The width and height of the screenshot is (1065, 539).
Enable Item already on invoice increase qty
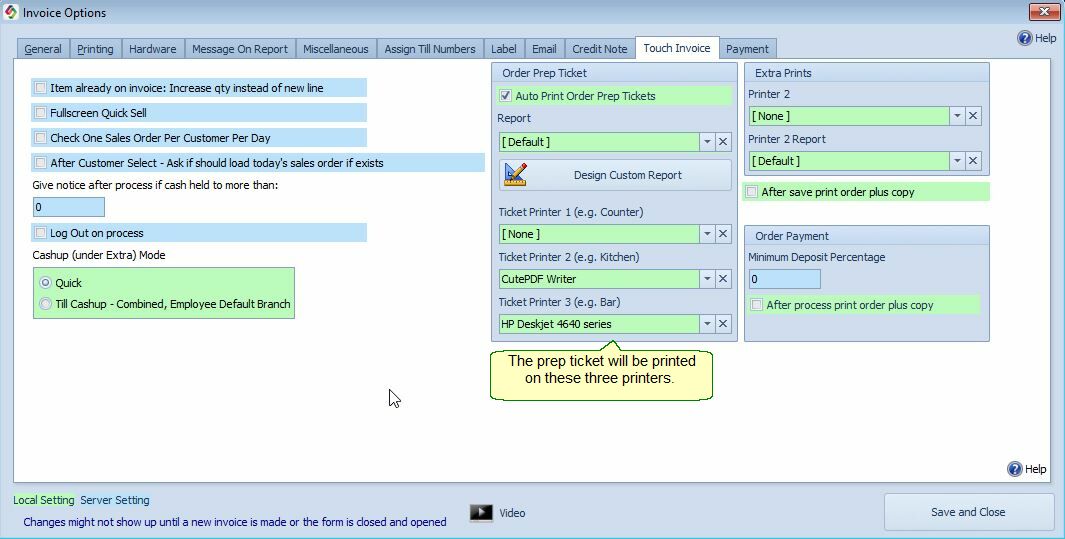(x=41, y=88)
